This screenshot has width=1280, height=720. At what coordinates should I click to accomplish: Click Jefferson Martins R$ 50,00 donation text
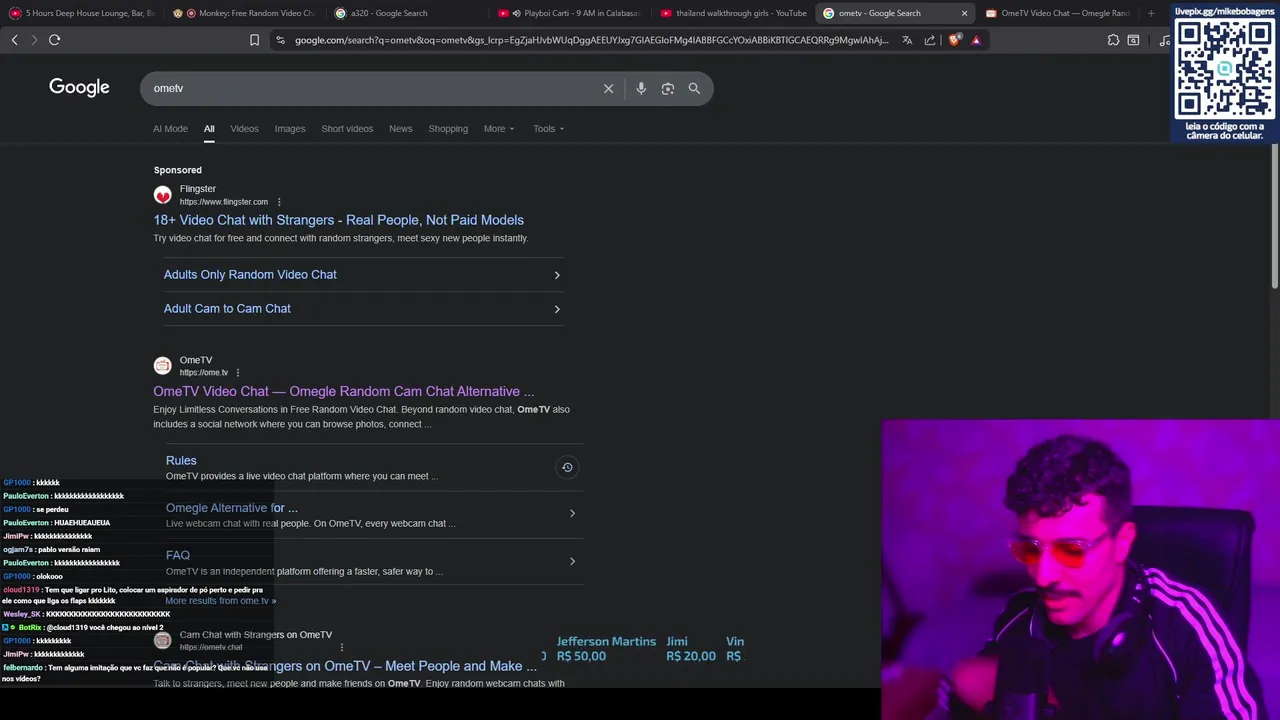tap(606, 649)
